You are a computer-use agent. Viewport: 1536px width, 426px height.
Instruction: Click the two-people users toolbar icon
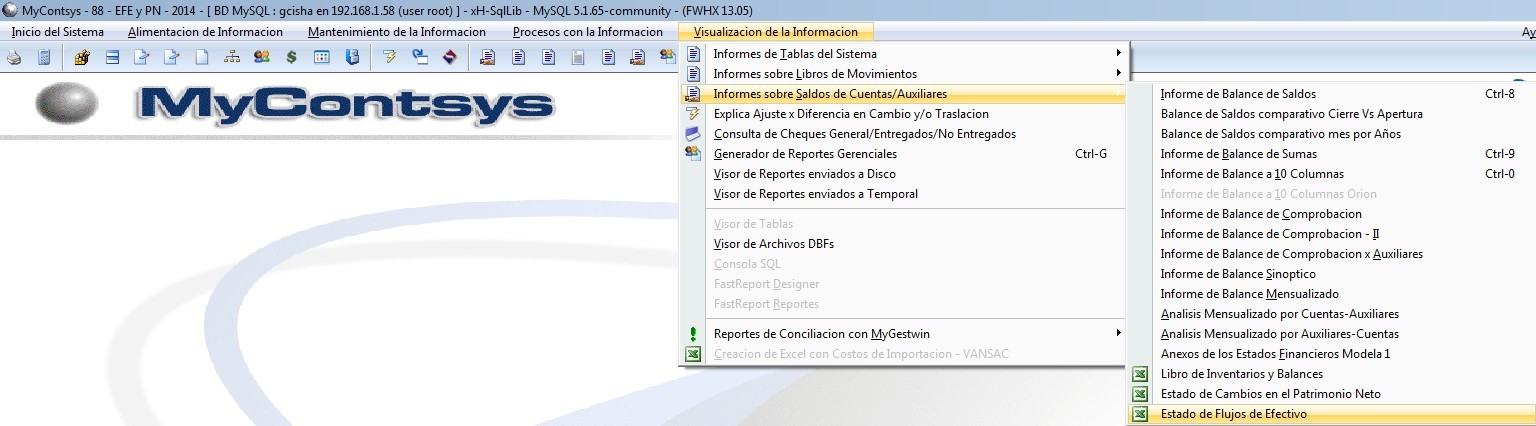pyautogui.click(x=262, y=57)
